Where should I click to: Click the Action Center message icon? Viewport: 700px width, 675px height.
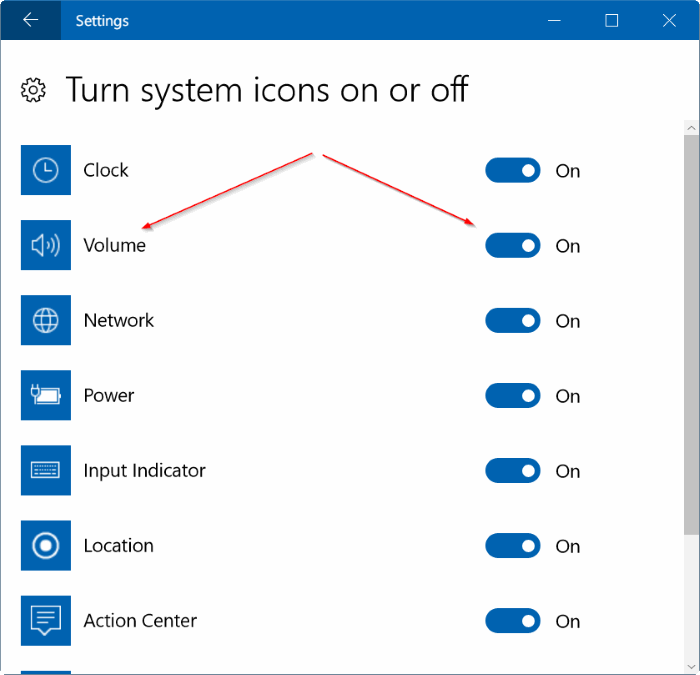46,621
